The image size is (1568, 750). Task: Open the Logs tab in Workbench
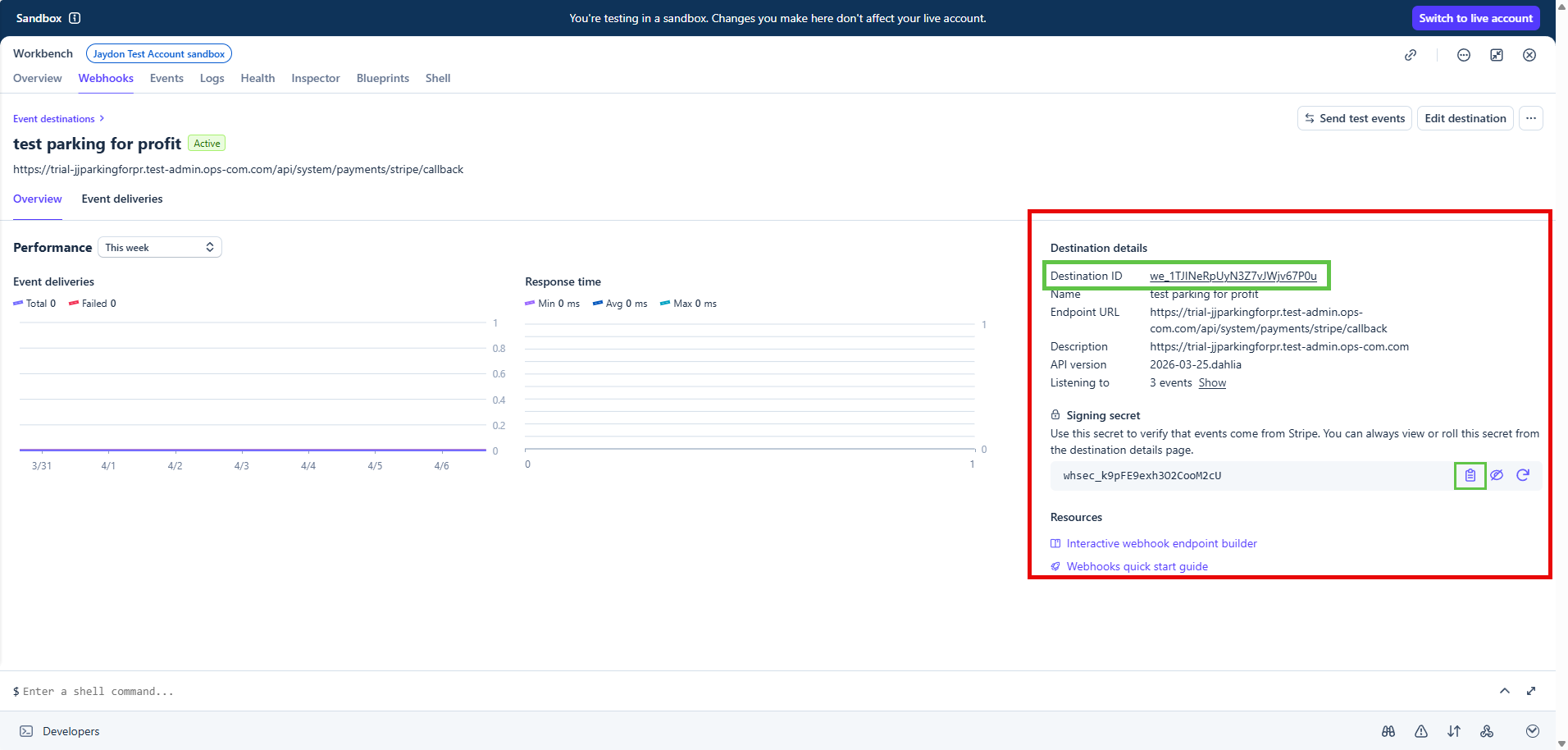pyautogui.click(x=212, y=78)
